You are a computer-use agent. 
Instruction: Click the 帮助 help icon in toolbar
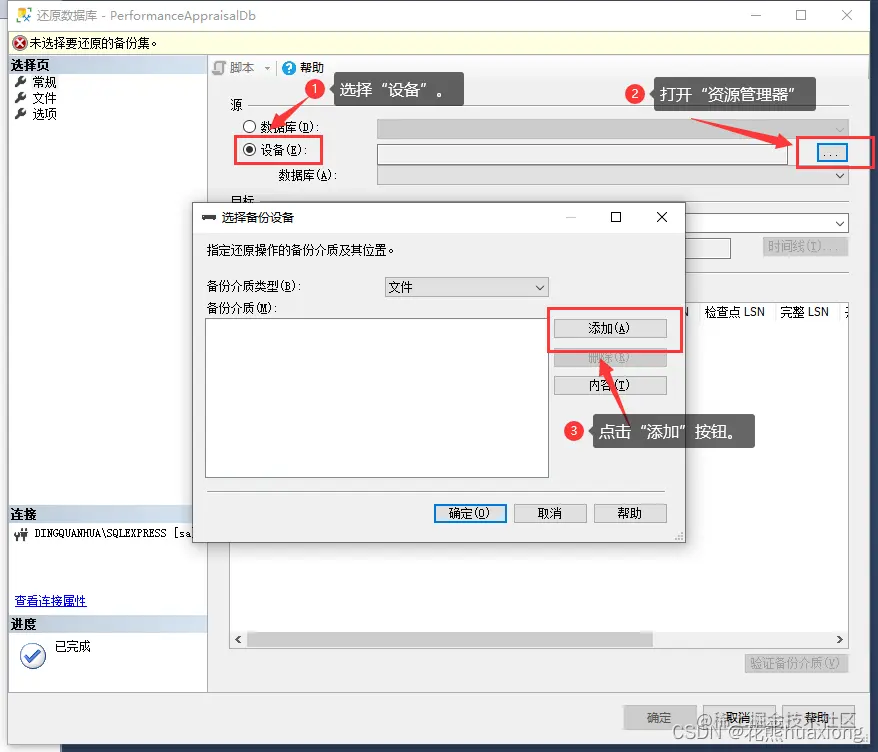coord(289,68)
